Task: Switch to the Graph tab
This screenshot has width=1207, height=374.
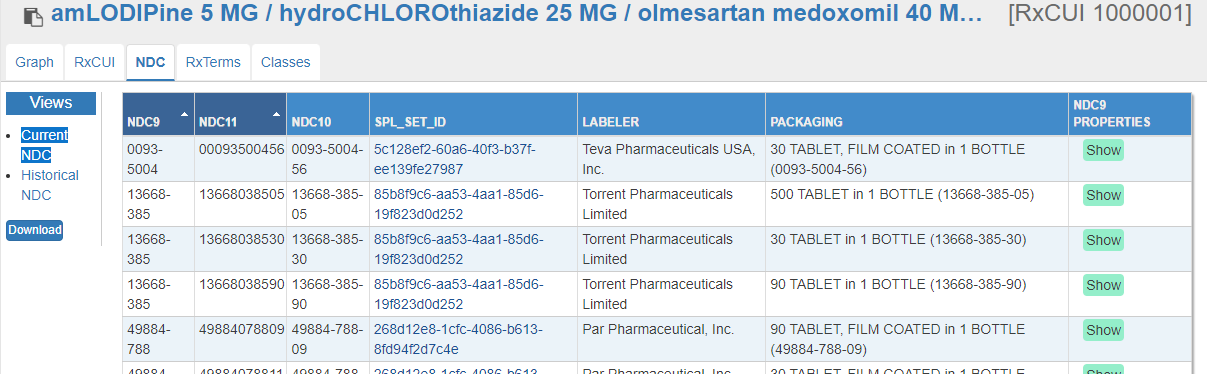Action: 34,62
